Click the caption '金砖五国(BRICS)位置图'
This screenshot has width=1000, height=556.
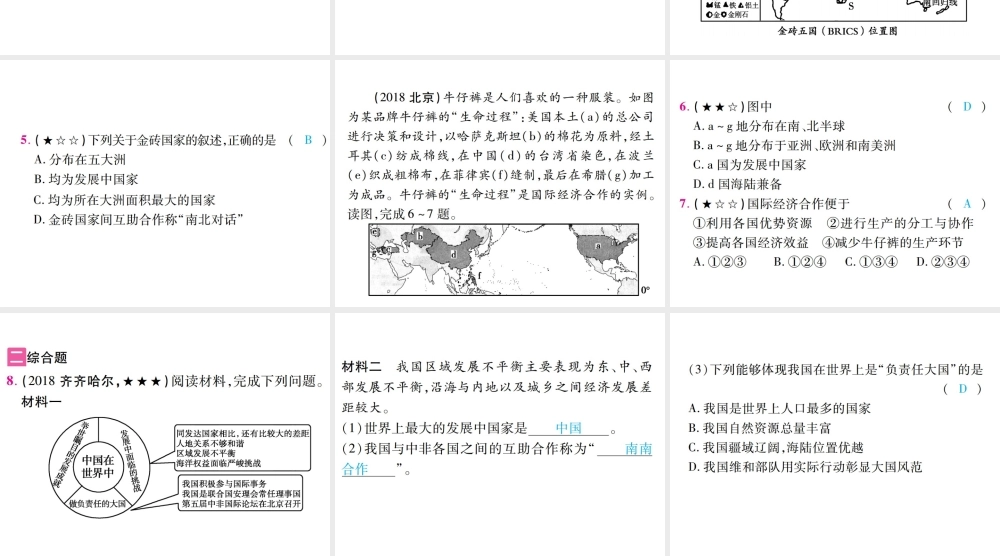pyautogui.click(x=837, y=31)
